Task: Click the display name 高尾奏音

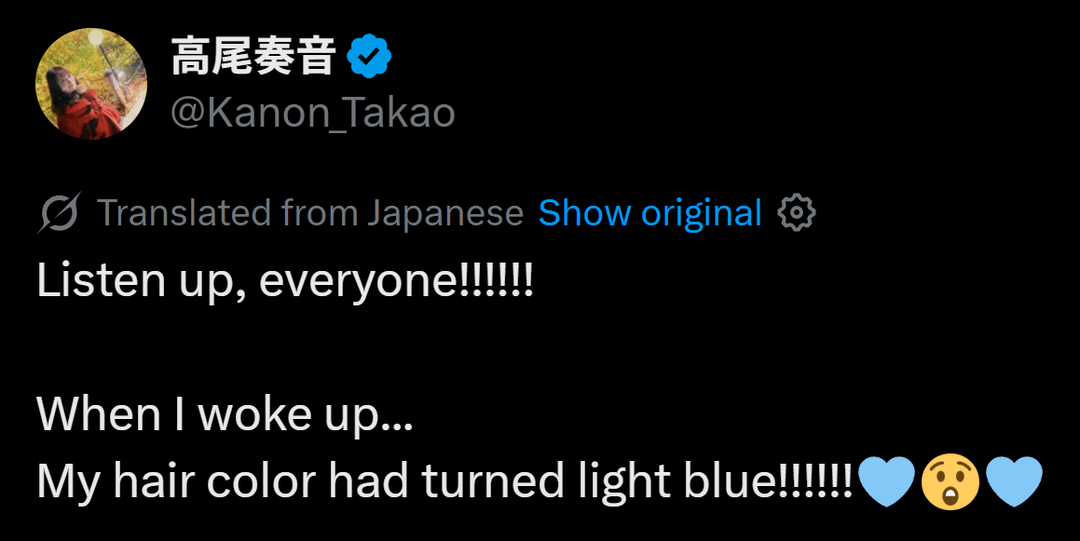Action: (x=253, y=59)
